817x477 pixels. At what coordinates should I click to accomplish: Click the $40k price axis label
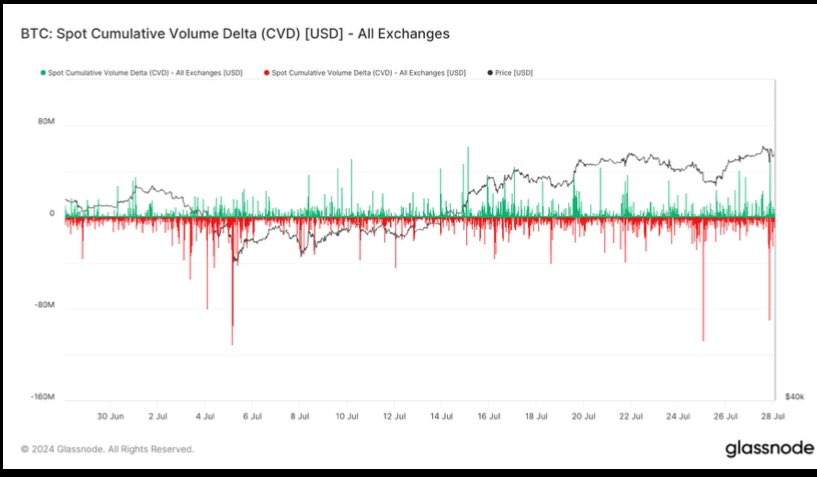(795, 397)
